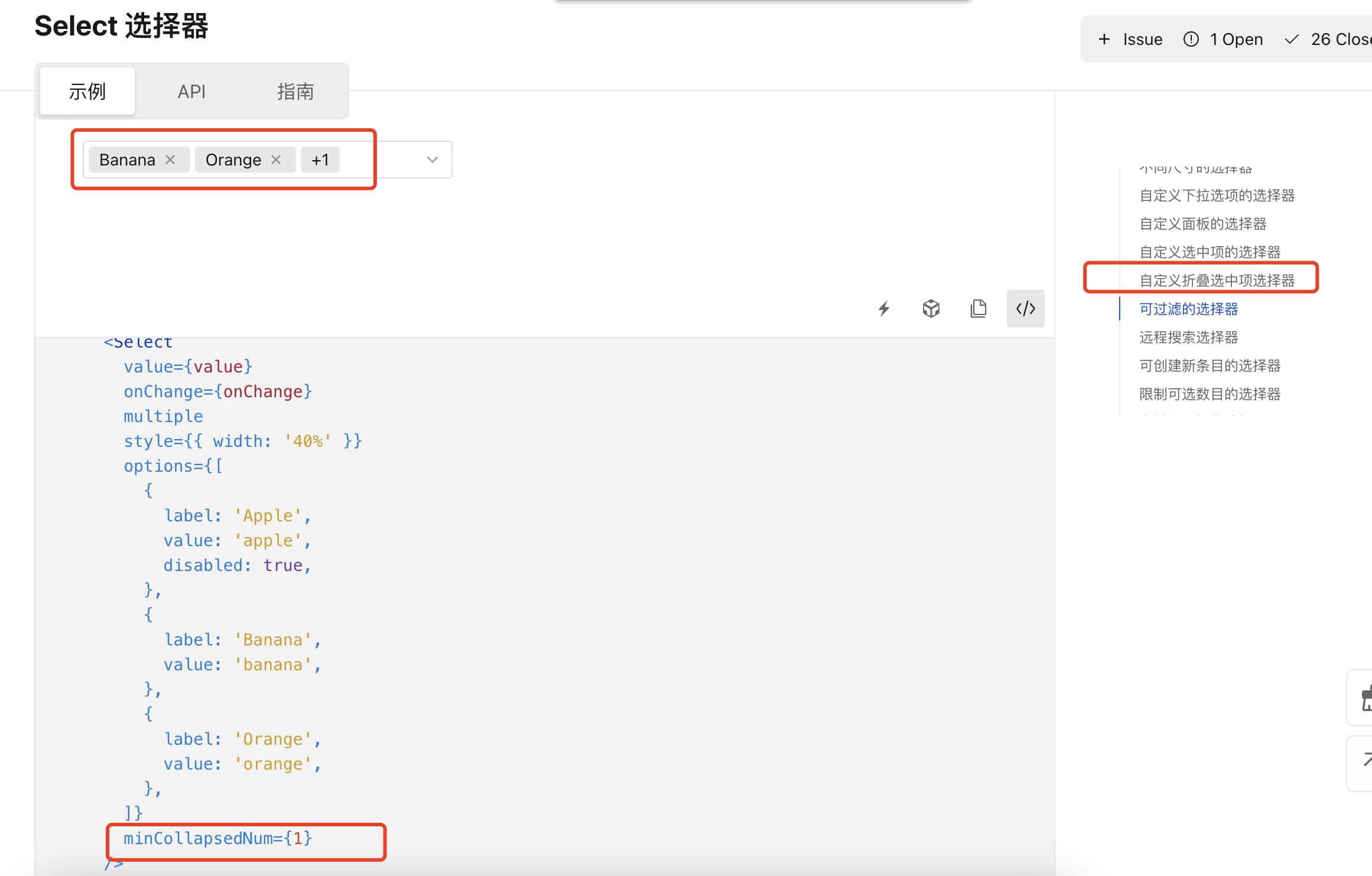Open the multiple-select combo box
This screenshot has height=876, width=1372.
coord(378,159)
